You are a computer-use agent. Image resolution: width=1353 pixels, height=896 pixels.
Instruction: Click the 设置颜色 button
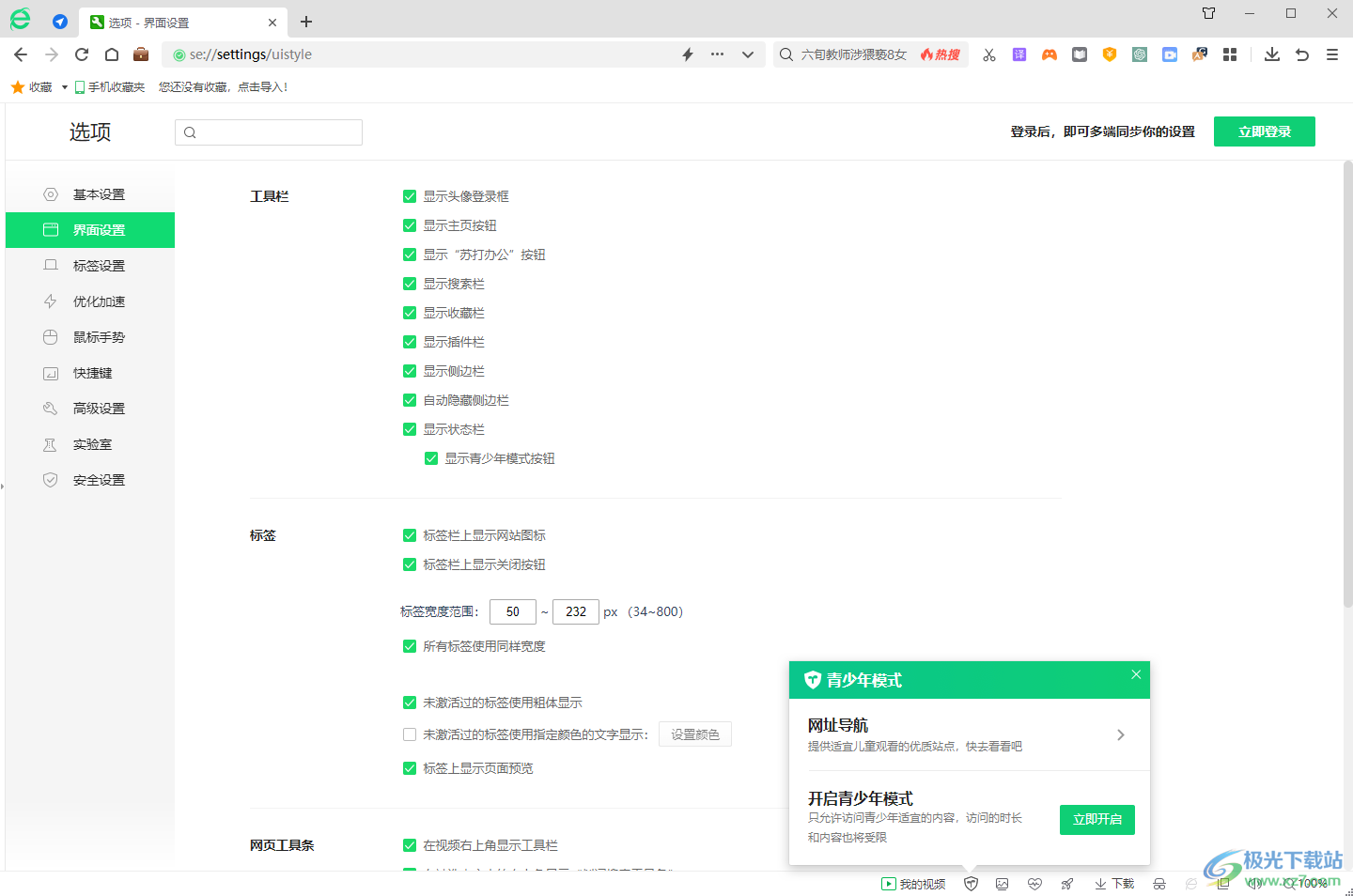[x=695, y=734]
